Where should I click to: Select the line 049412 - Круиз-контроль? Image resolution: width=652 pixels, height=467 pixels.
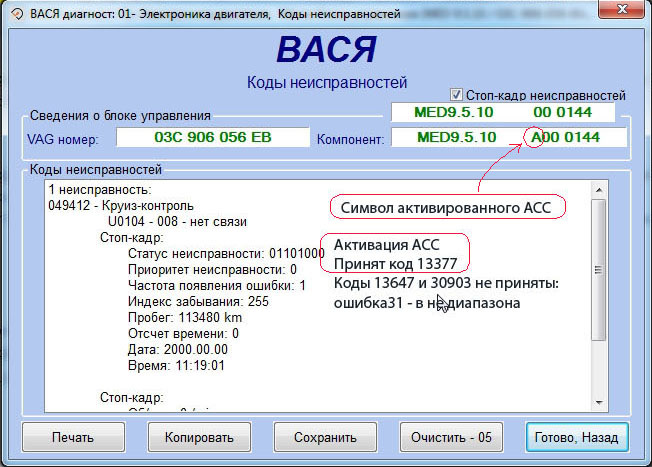click(x=121, y=205)
